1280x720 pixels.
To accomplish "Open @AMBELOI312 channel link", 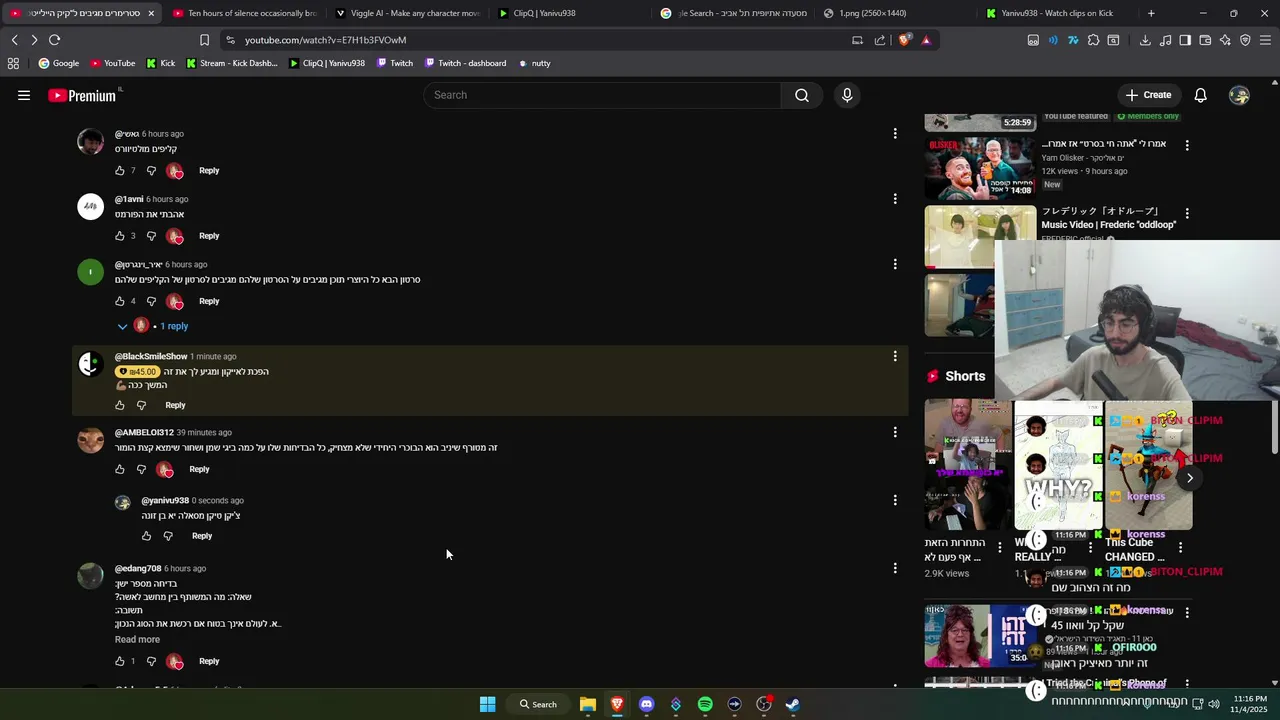I will coord(144,432).
